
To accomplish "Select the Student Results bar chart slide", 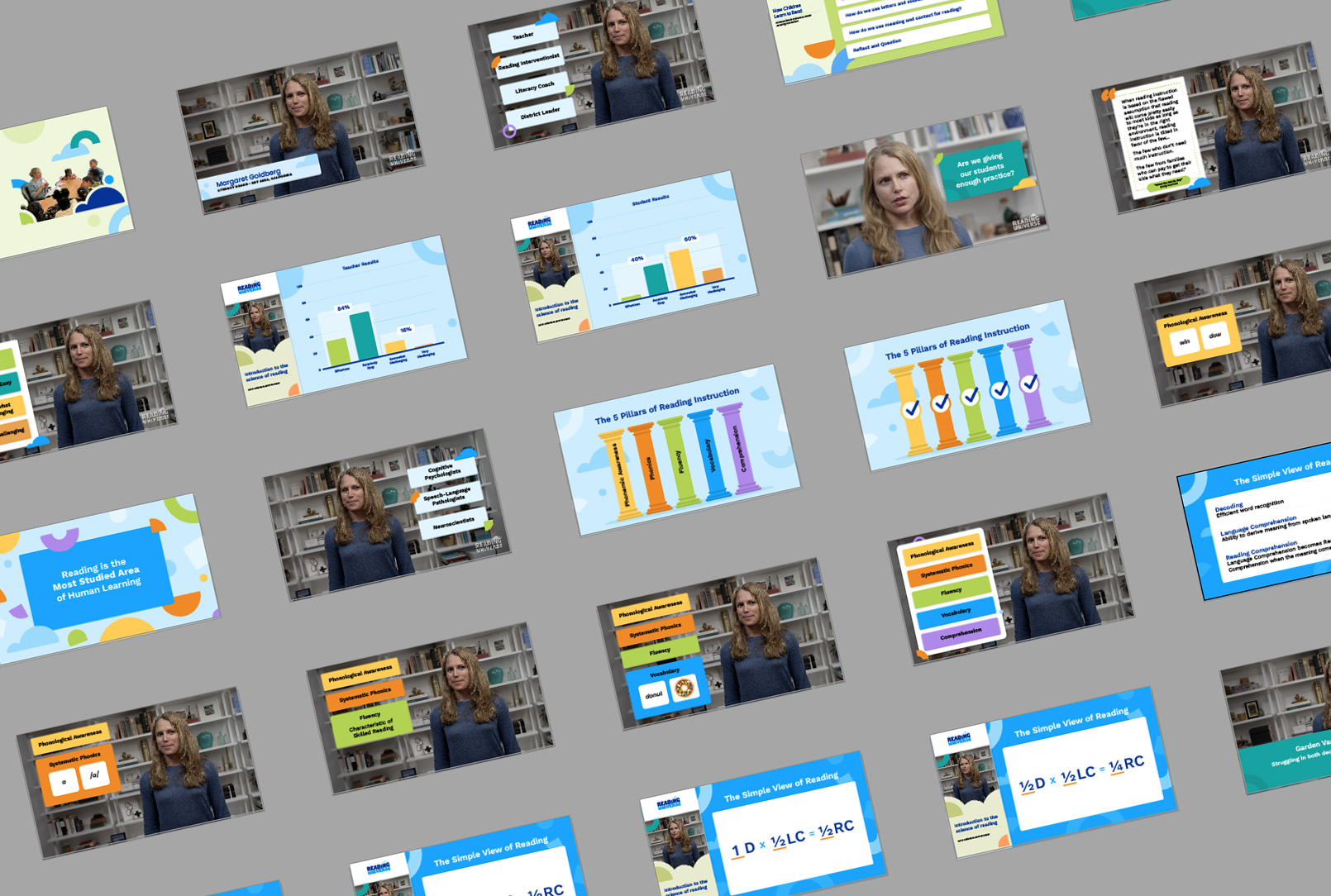I will pyautogui.click(x=634, y=257).
